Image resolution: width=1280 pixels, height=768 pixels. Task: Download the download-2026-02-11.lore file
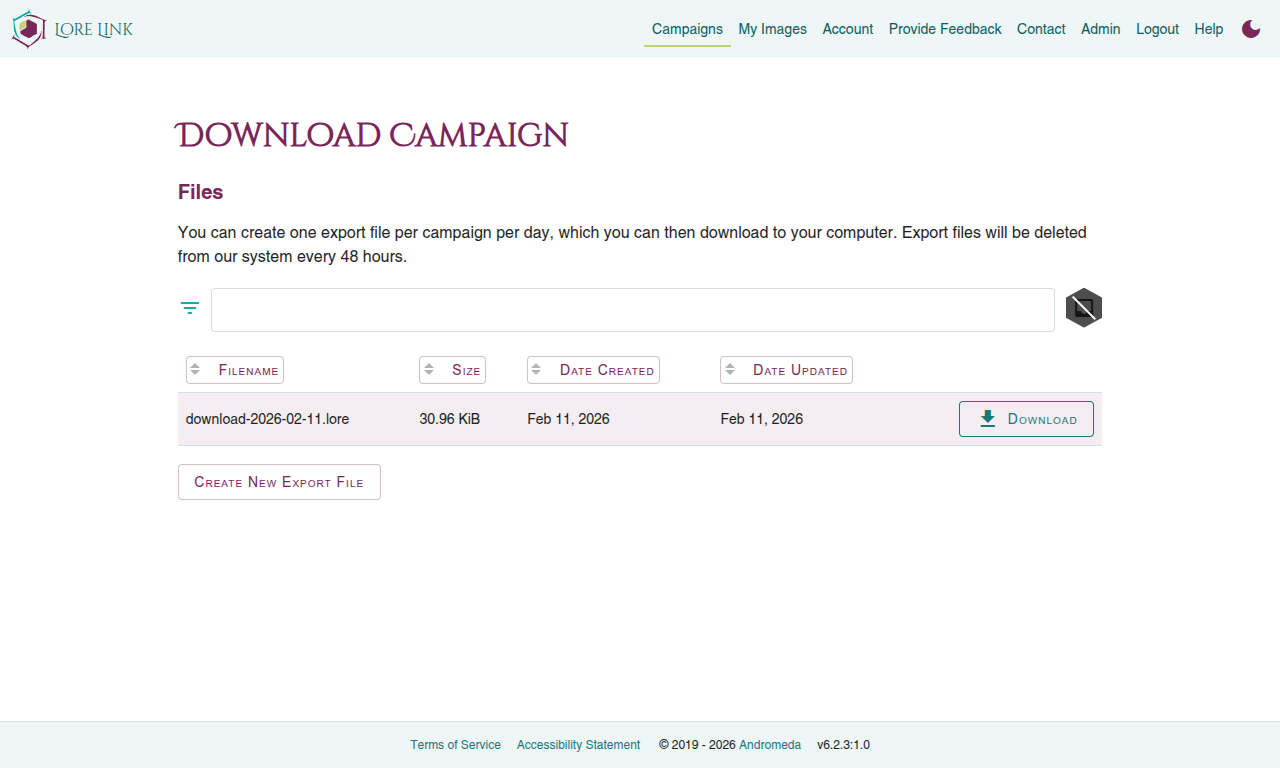(x=1026, y=418)
